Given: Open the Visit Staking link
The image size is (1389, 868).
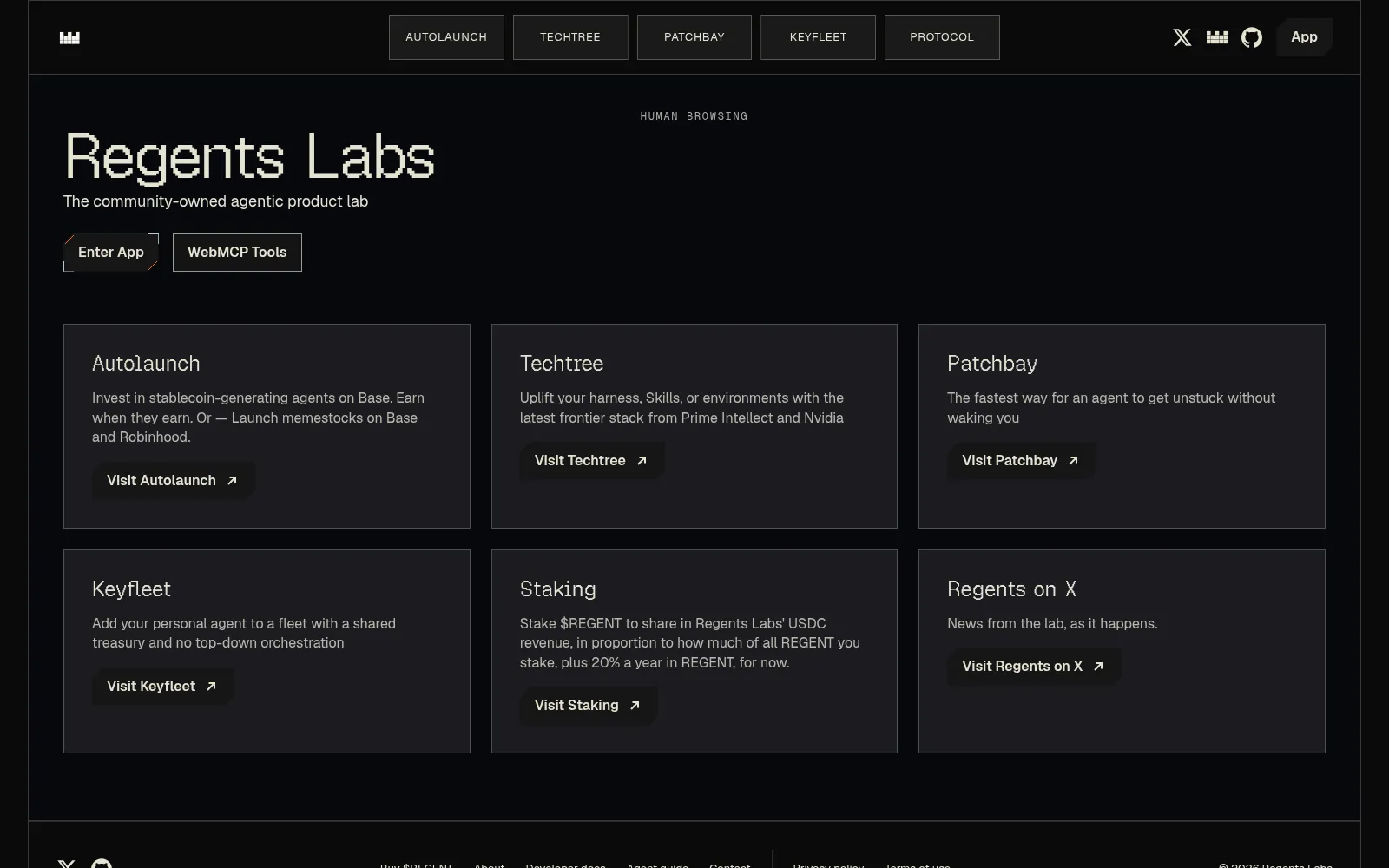Looking at the screenshot, I should 589,706.
